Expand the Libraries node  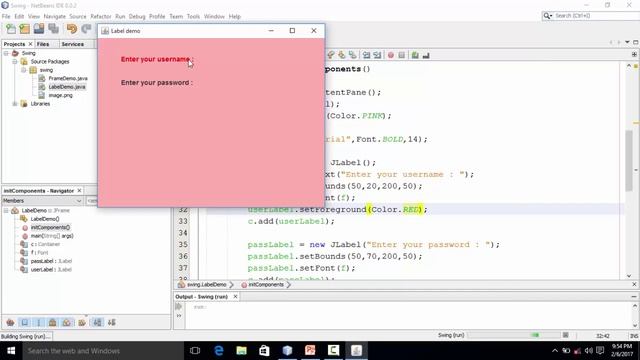(x=15, y=104)
